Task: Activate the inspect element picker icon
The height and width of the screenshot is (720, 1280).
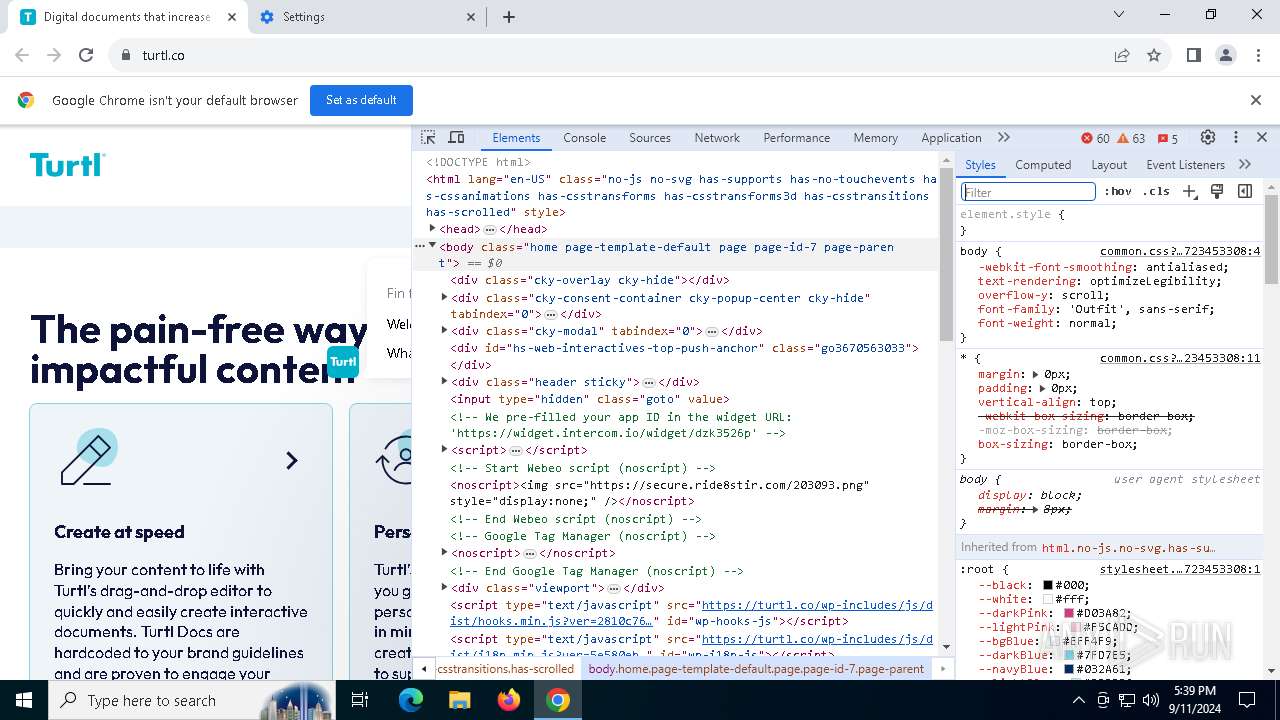Action: point(428,138)
